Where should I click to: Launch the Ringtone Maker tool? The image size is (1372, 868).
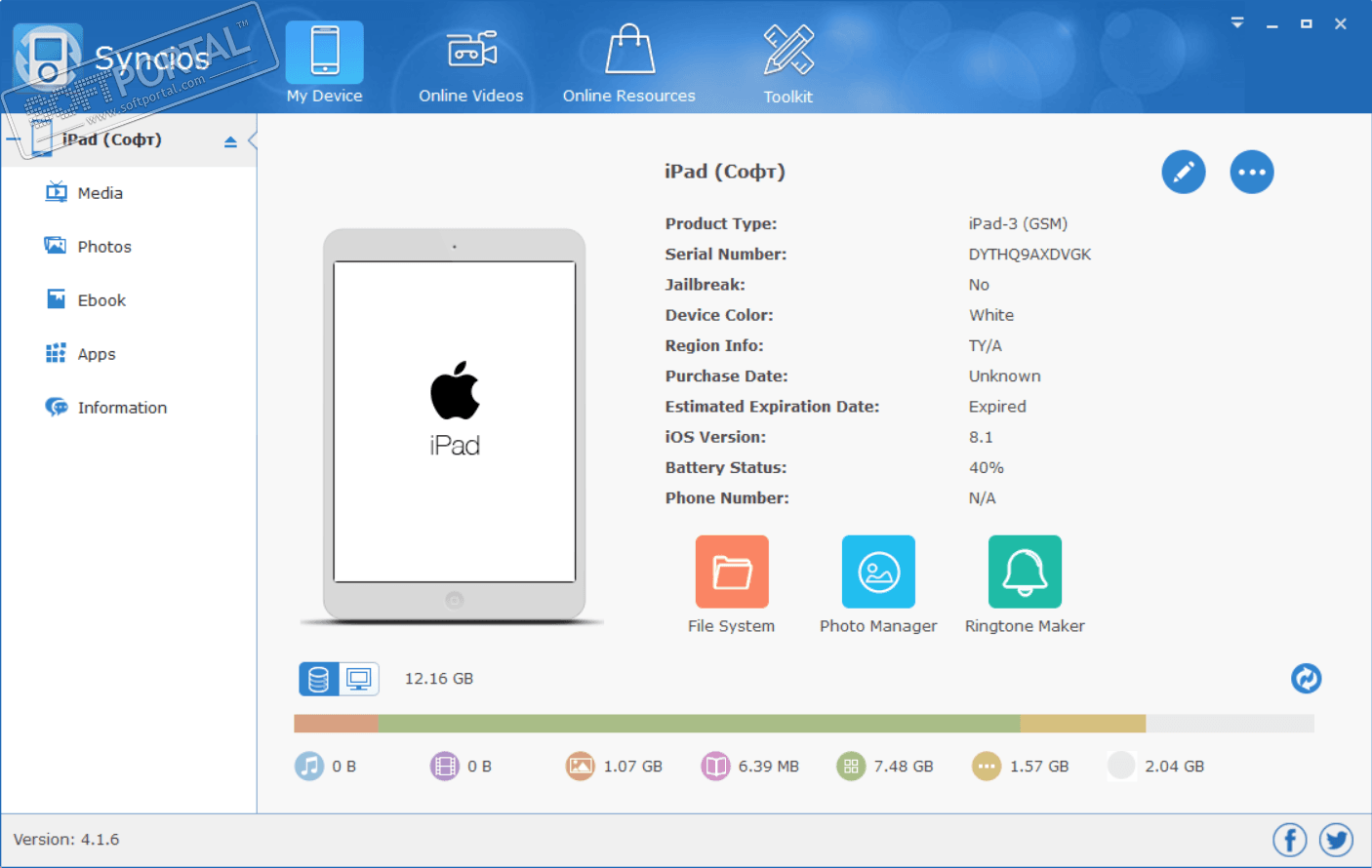1025,585
